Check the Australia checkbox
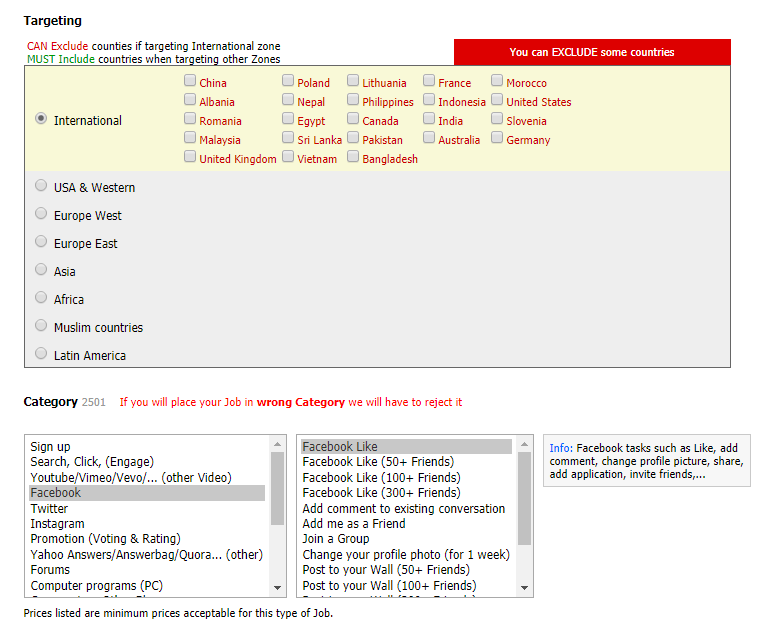The image size is (768, 628). (429, 138)
